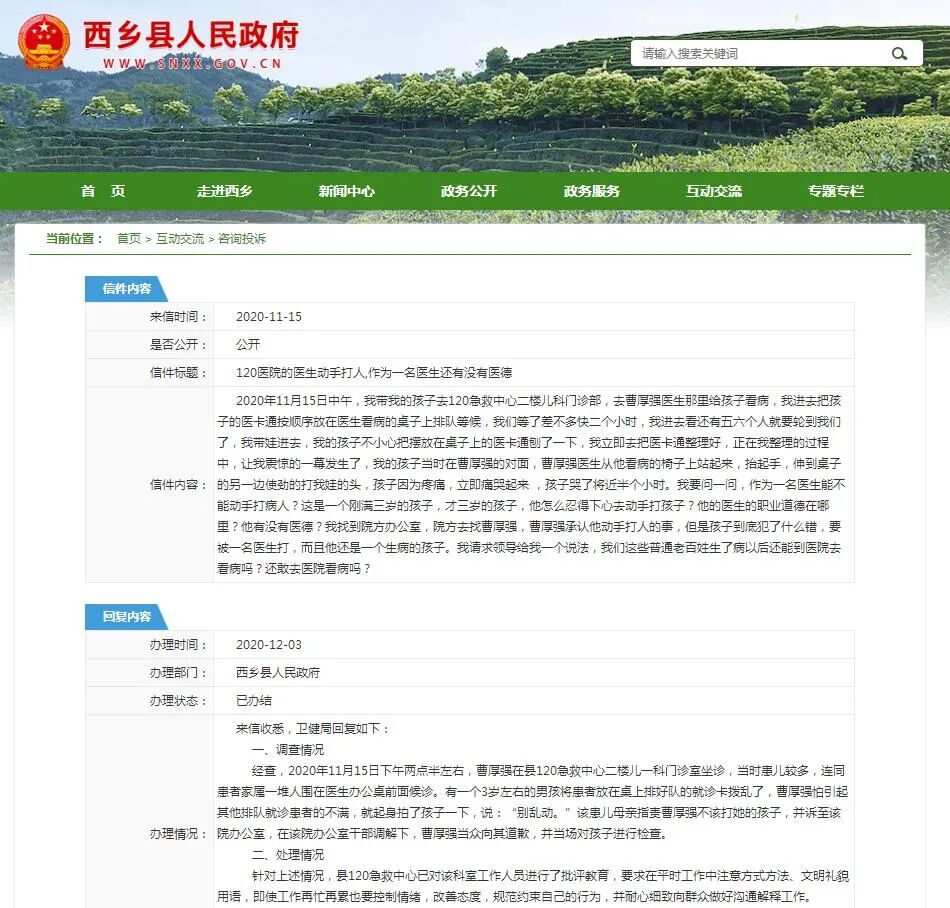Click the 是否公开 row label
This screenshot has height=908, width=950.
179,345
